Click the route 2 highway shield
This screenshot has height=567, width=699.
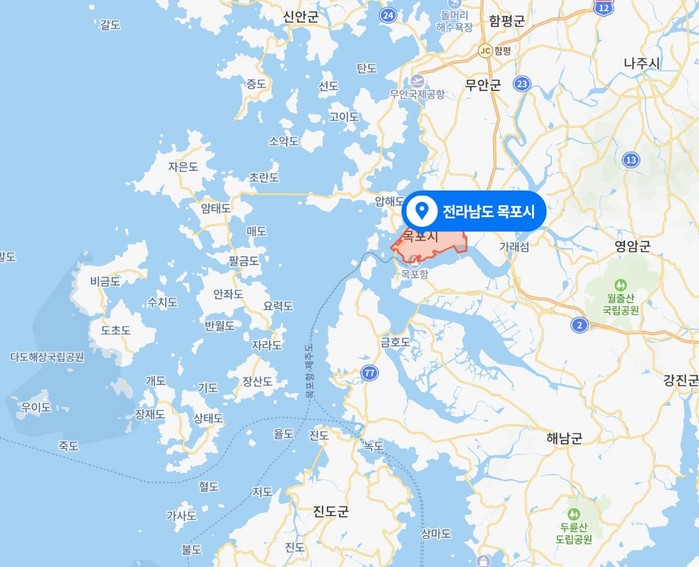(x=579, y=325)
